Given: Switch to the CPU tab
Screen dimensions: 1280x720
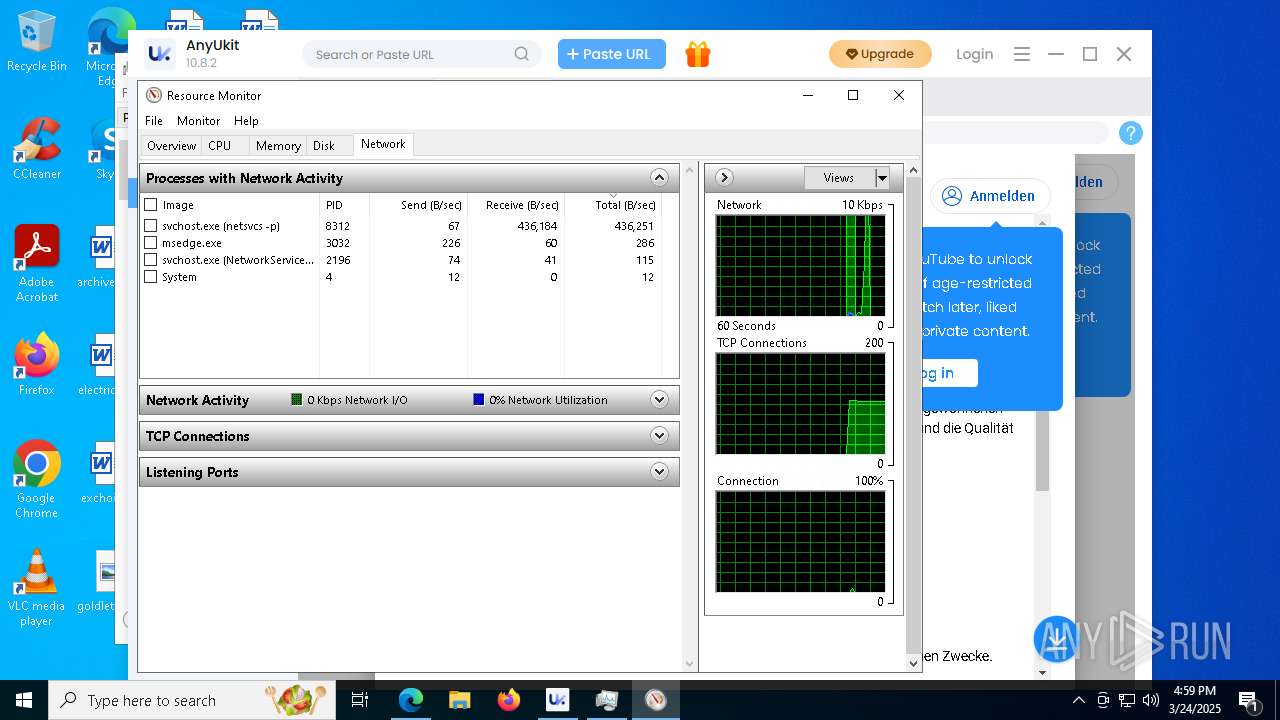Looking at the screenshot, I should [220, 146].
